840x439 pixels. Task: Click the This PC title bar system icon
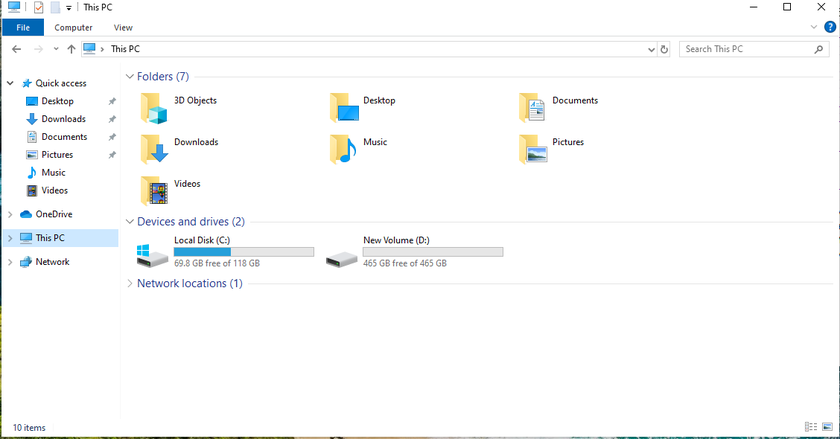coord(14,7)
